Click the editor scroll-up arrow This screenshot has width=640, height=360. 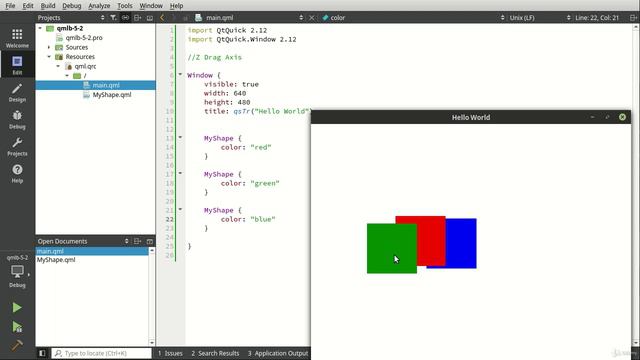636,27
